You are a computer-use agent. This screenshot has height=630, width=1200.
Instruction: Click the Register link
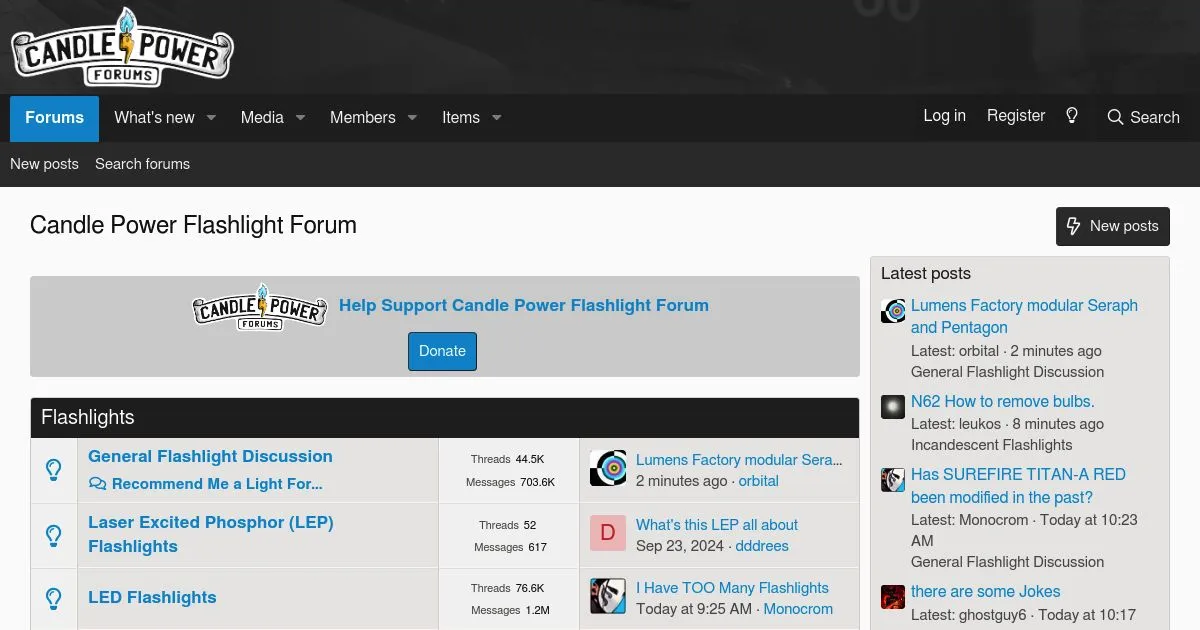pos(1016,116)
